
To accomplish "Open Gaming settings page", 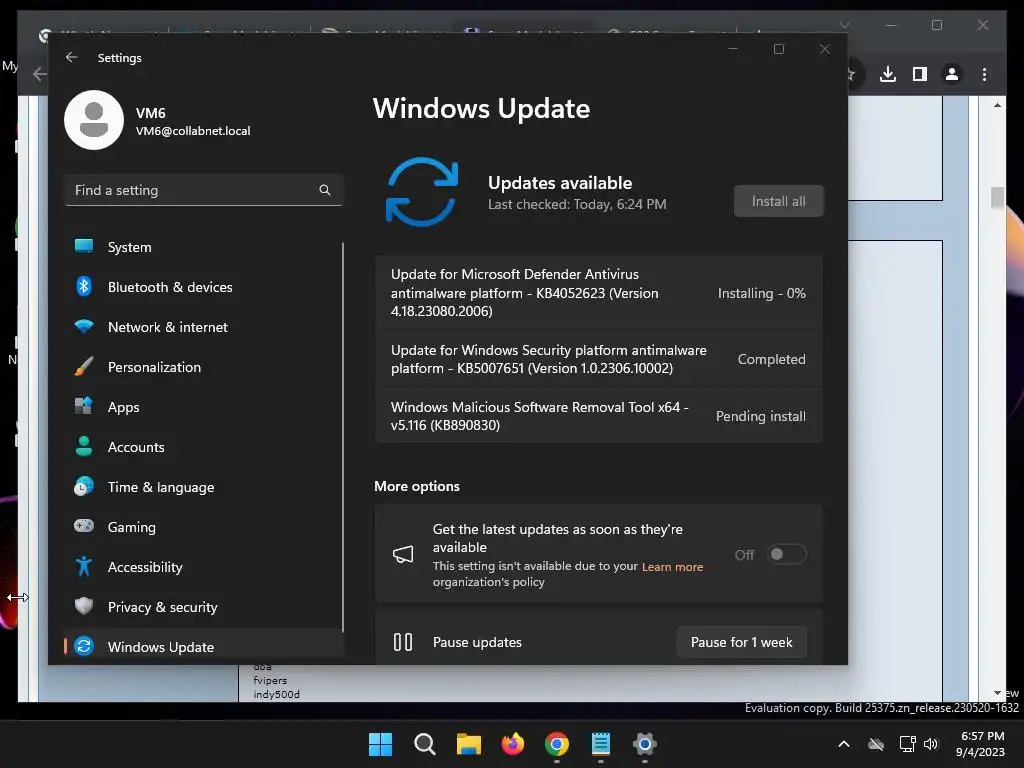I will 203,526.
